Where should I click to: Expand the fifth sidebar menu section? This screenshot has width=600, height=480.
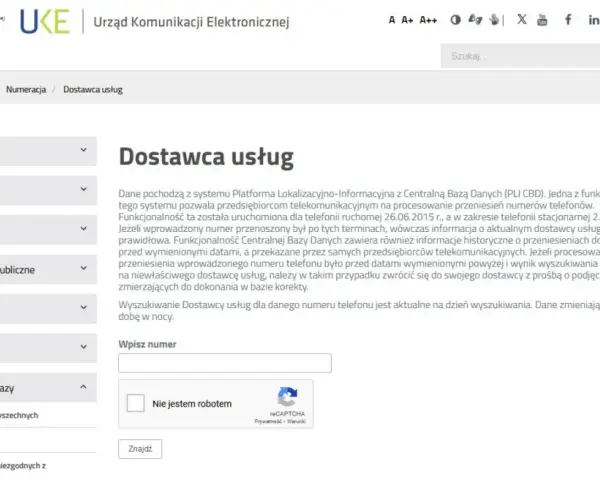coord(48,308)
